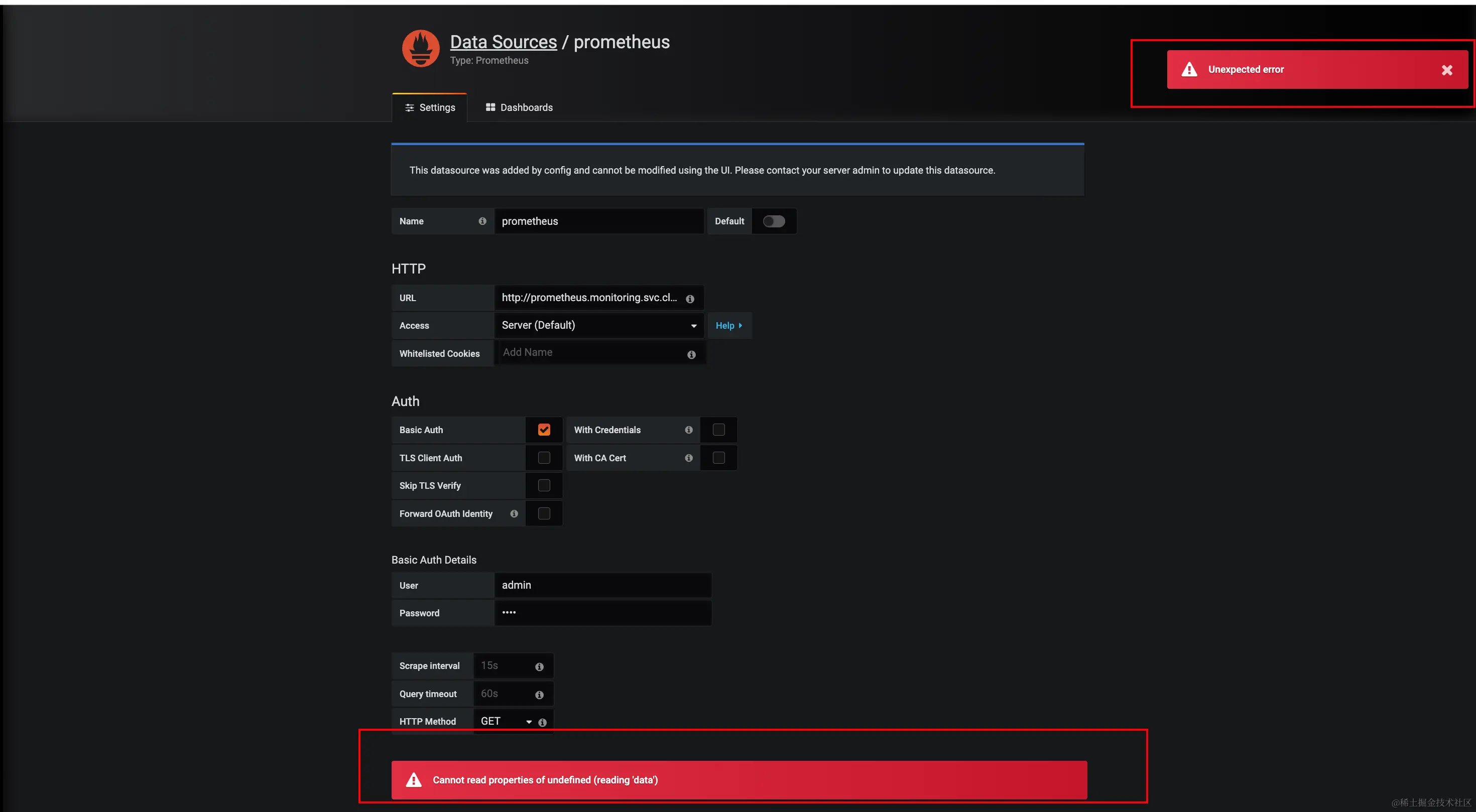Click the Query timeout info icon
The height and width of the screenshot is (812, 1476).
539,695
